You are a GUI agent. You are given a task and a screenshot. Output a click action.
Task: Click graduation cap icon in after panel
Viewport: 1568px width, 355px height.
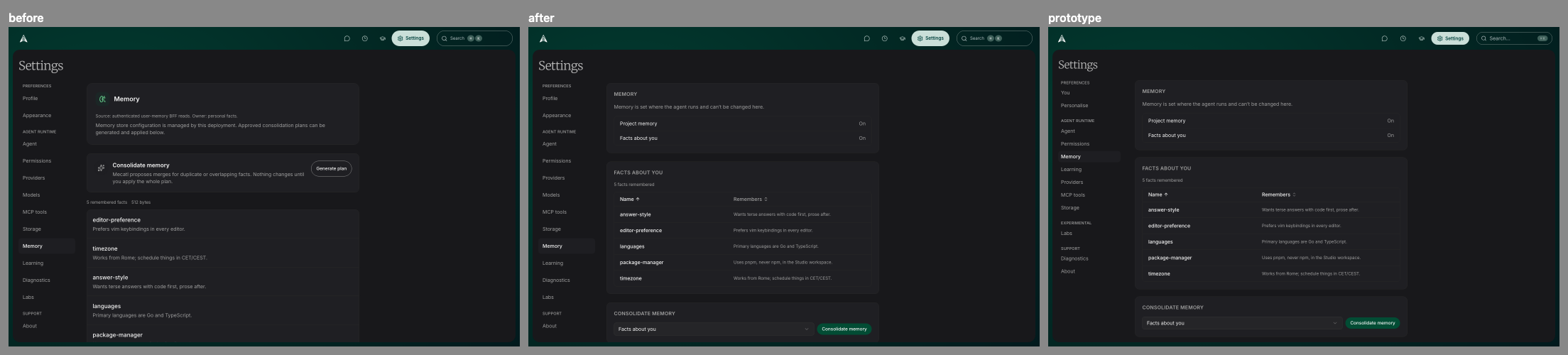point(903,38)
